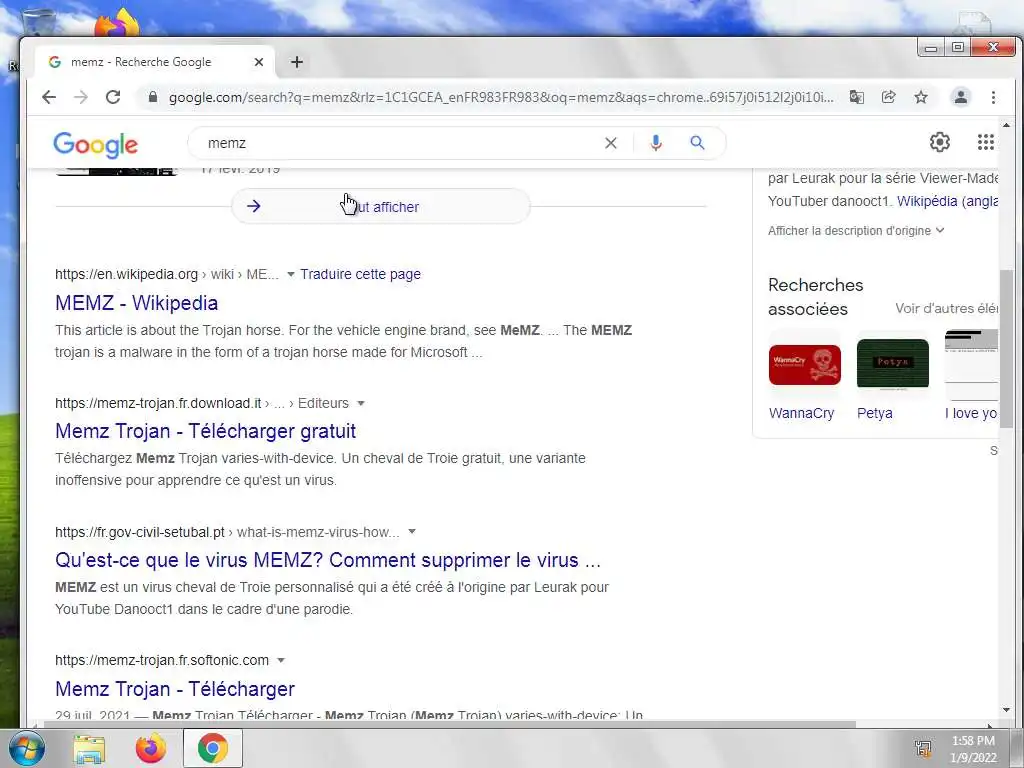
Task: Open the MEMZ - Wikipedia result
Action: 136,303
